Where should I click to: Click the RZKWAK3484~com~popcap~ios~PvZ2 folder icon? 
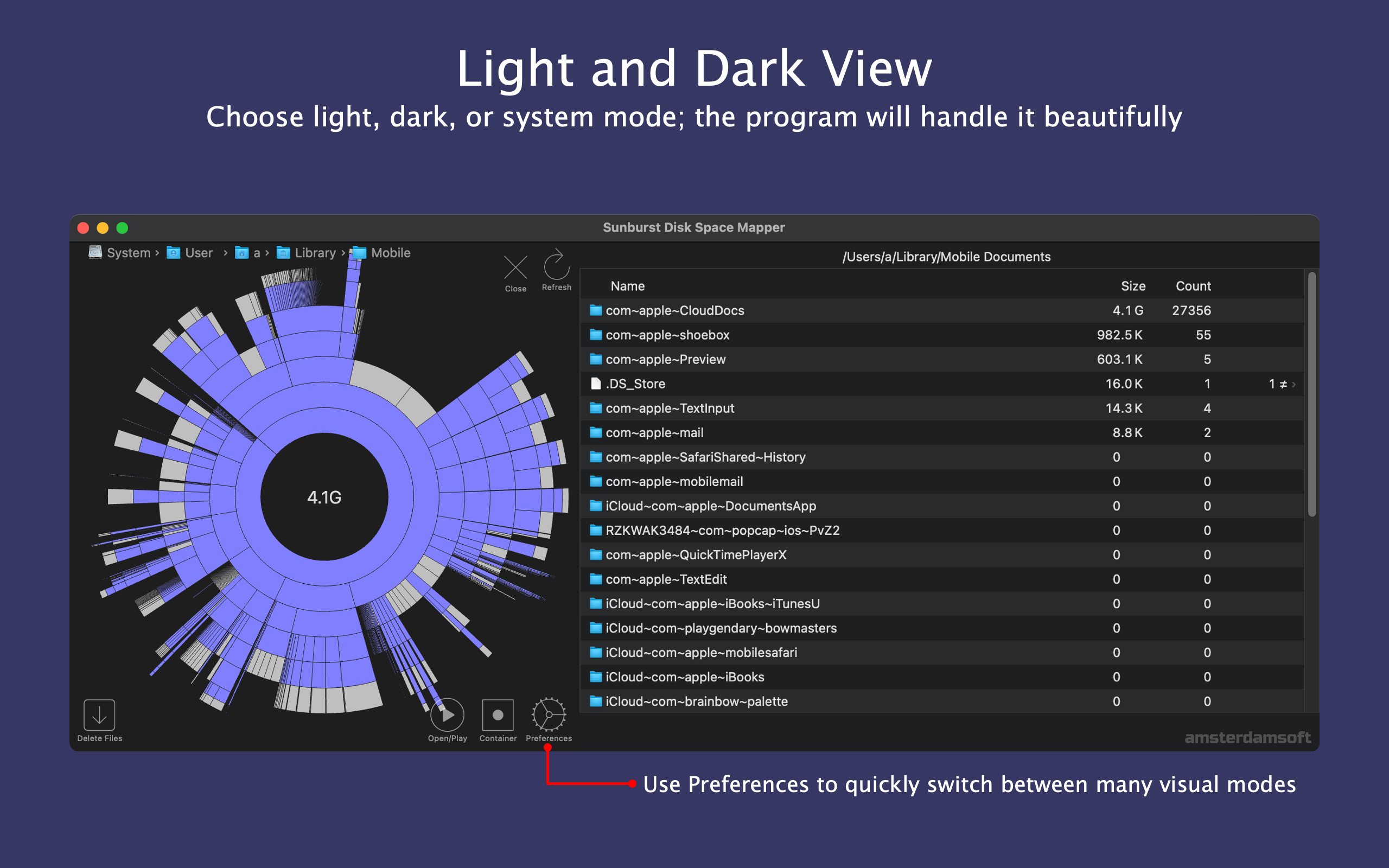coord(596,531)
